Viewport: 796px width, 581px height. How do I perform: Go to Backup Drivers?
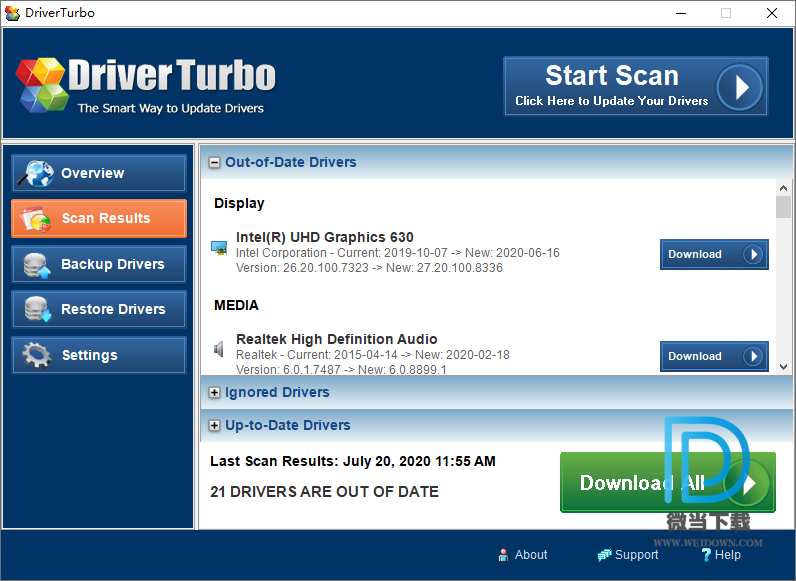coord(99,264)
